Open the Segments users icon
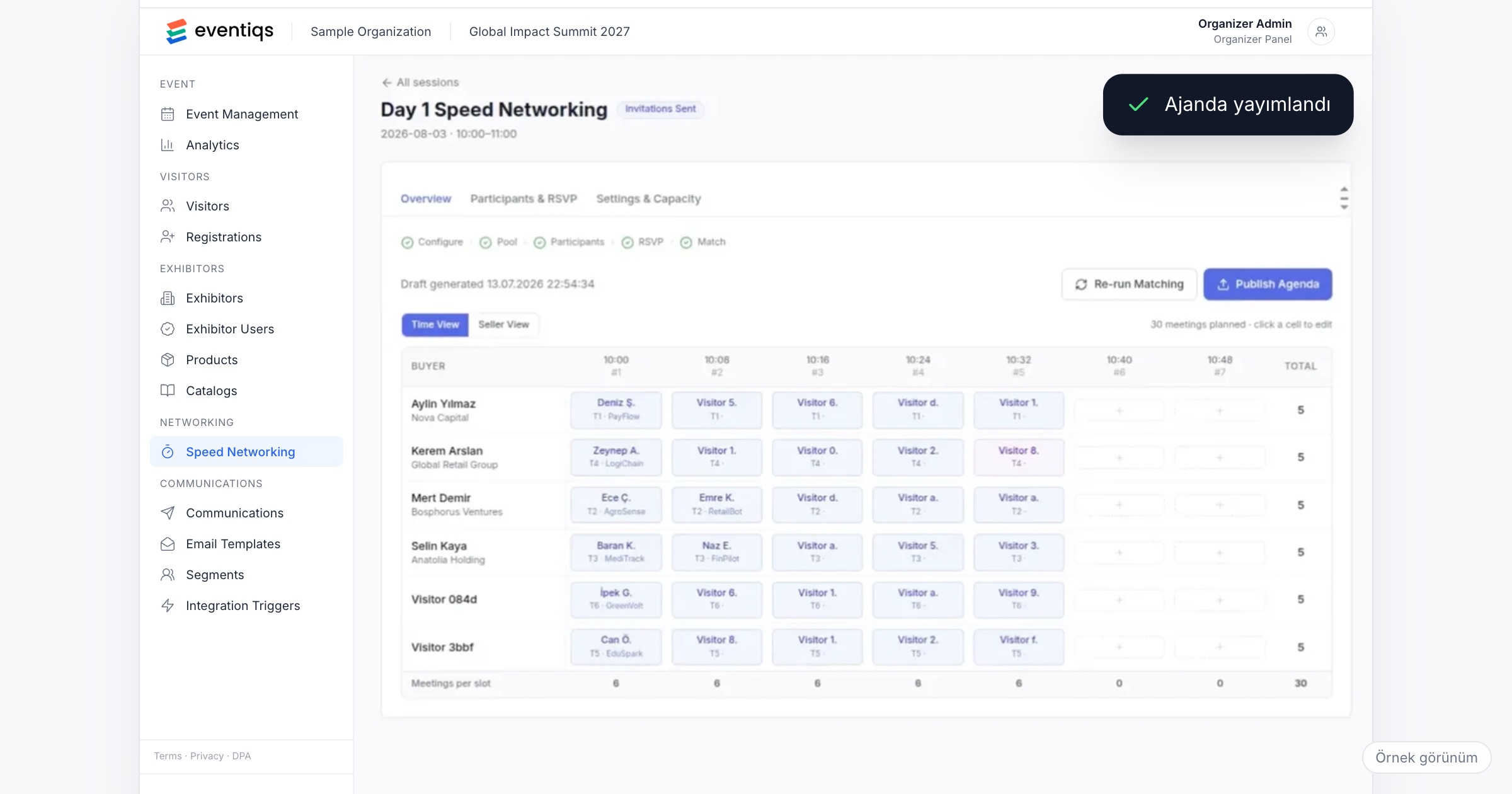Screen dimensions: 1512x794 168,575
